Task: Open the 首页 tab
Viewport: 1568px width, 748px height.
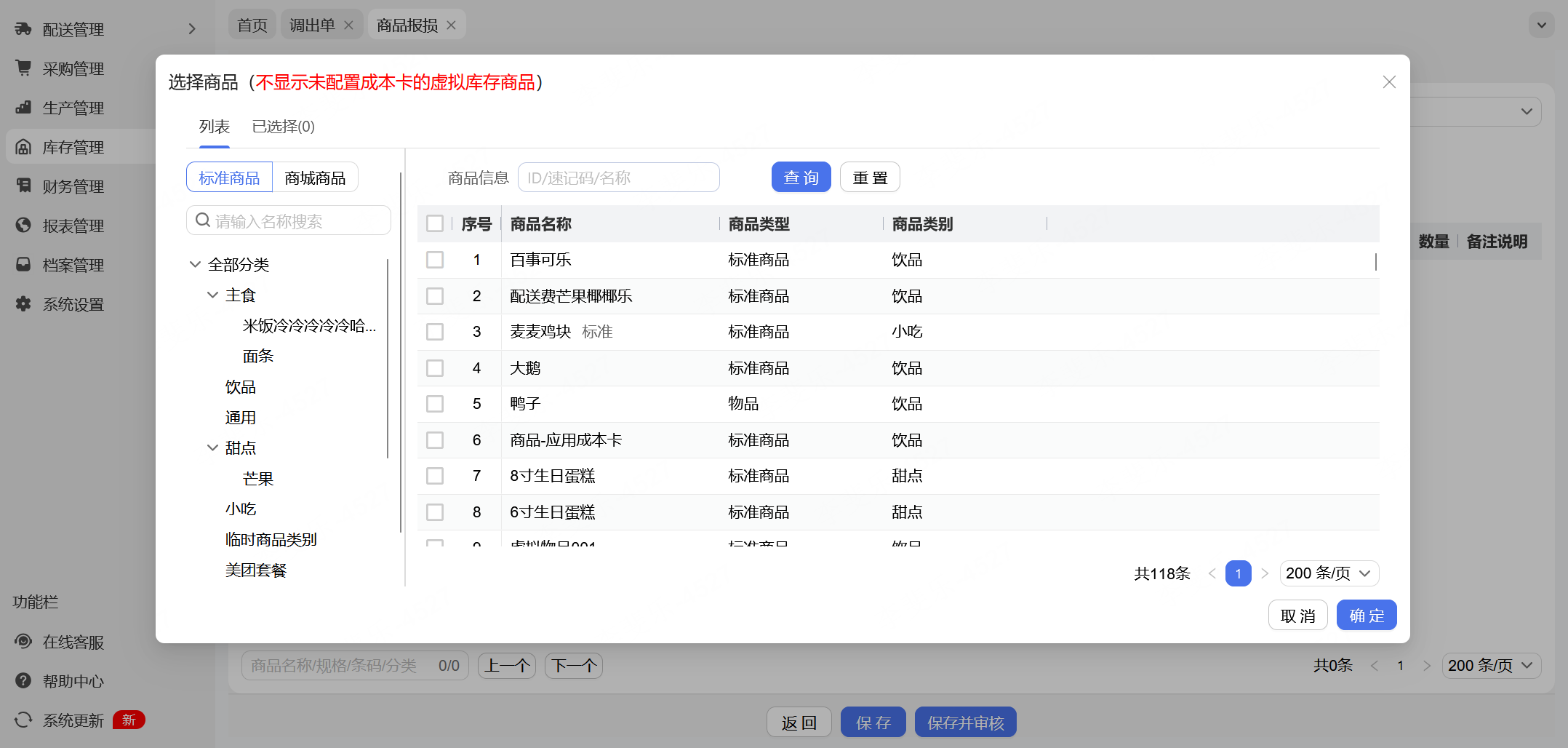Action: pos(252,25)
